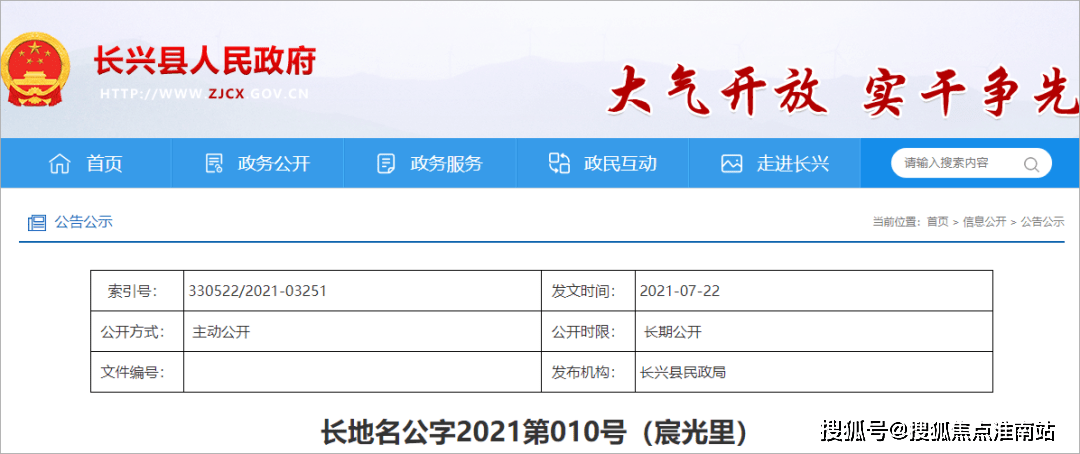The width and height of the screenshot is (1080, 454).
Task: Click the home icon beside 首页
Action: click(60, 164)
